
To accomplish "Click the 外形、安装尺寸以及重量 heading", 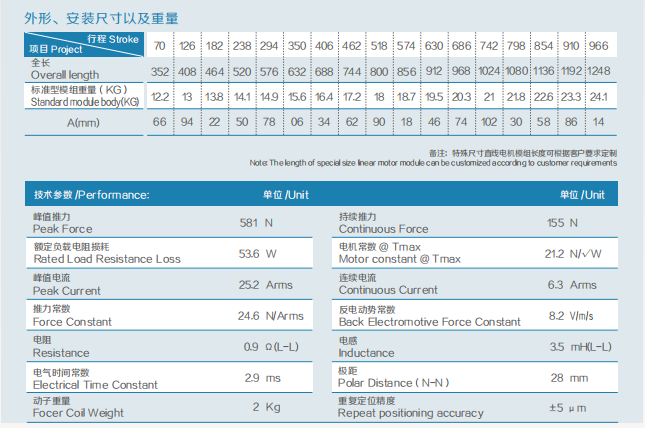I will [102, 19].
